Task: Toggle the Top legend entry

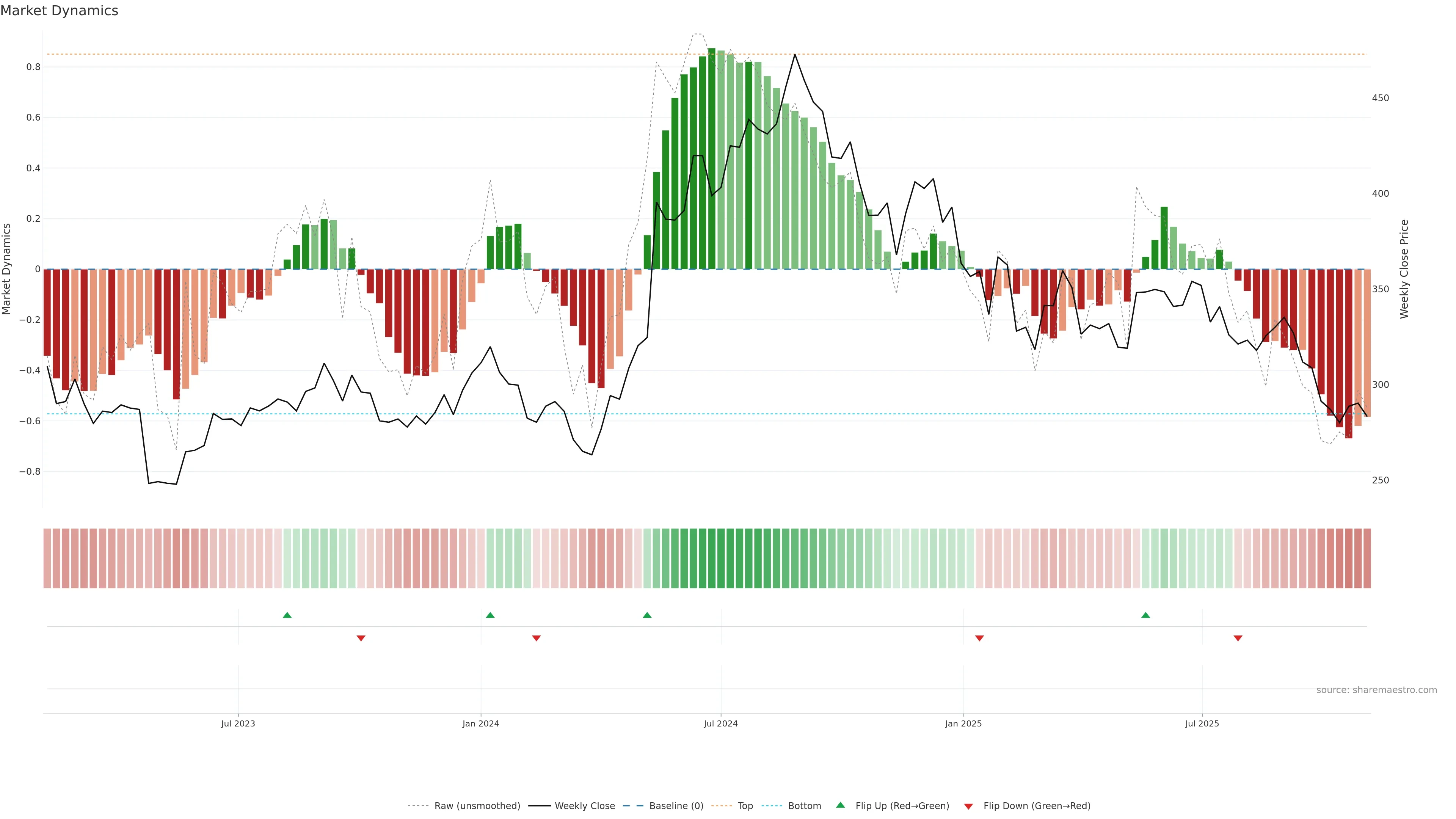Action: point(745,806)
